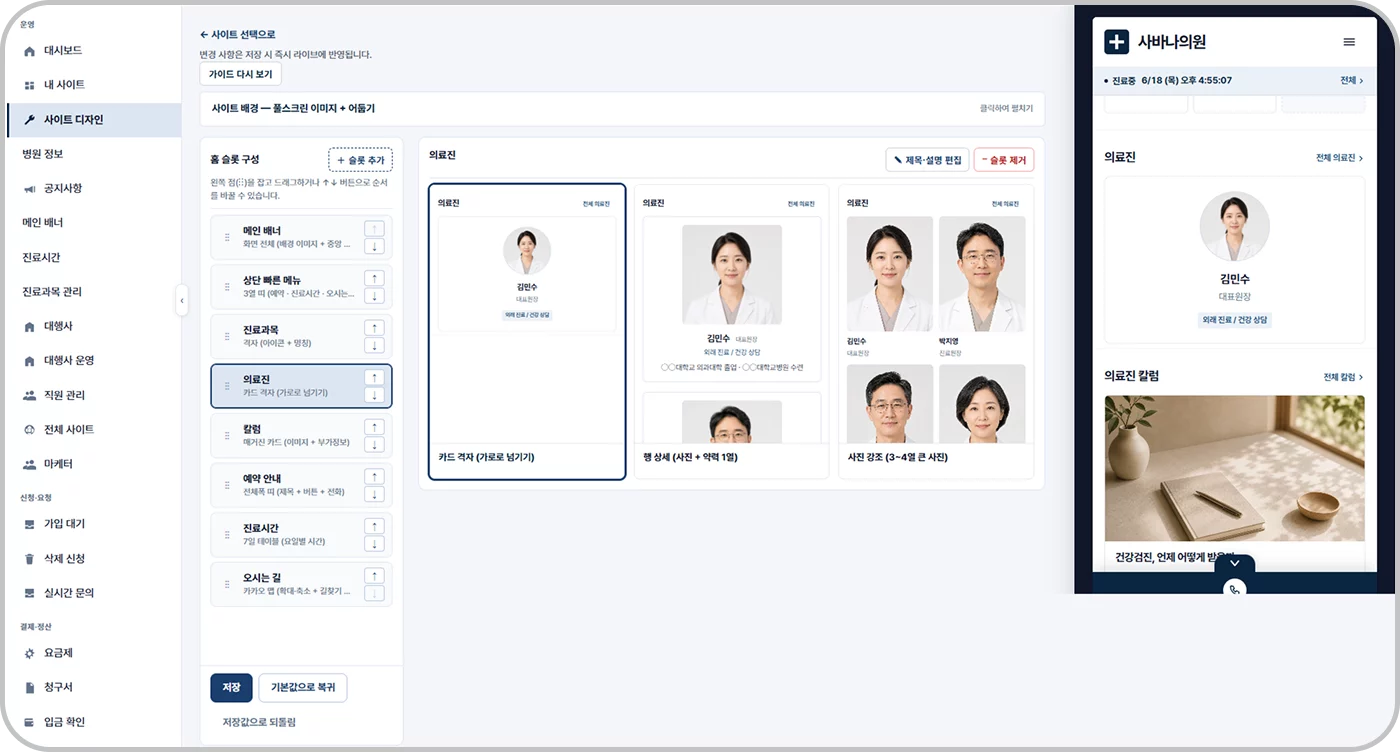
Task: Move 오시는 길 slot up
Action: (x=374, y=575)
